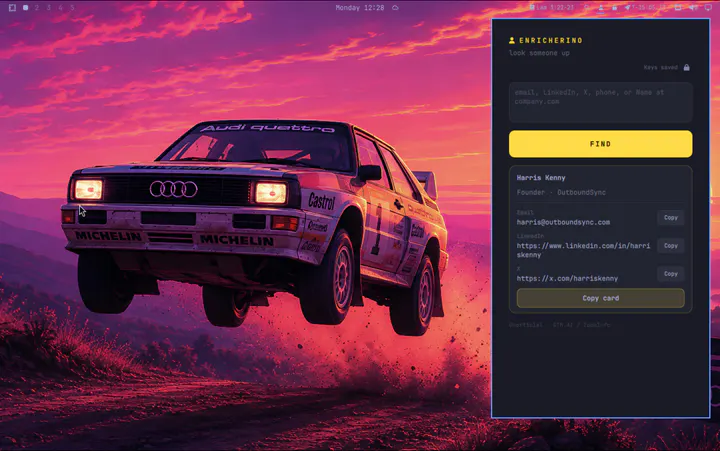Copy the x.com/harriskenny link
This screenshot has width=720, height=451.
[x=670, y=274]
